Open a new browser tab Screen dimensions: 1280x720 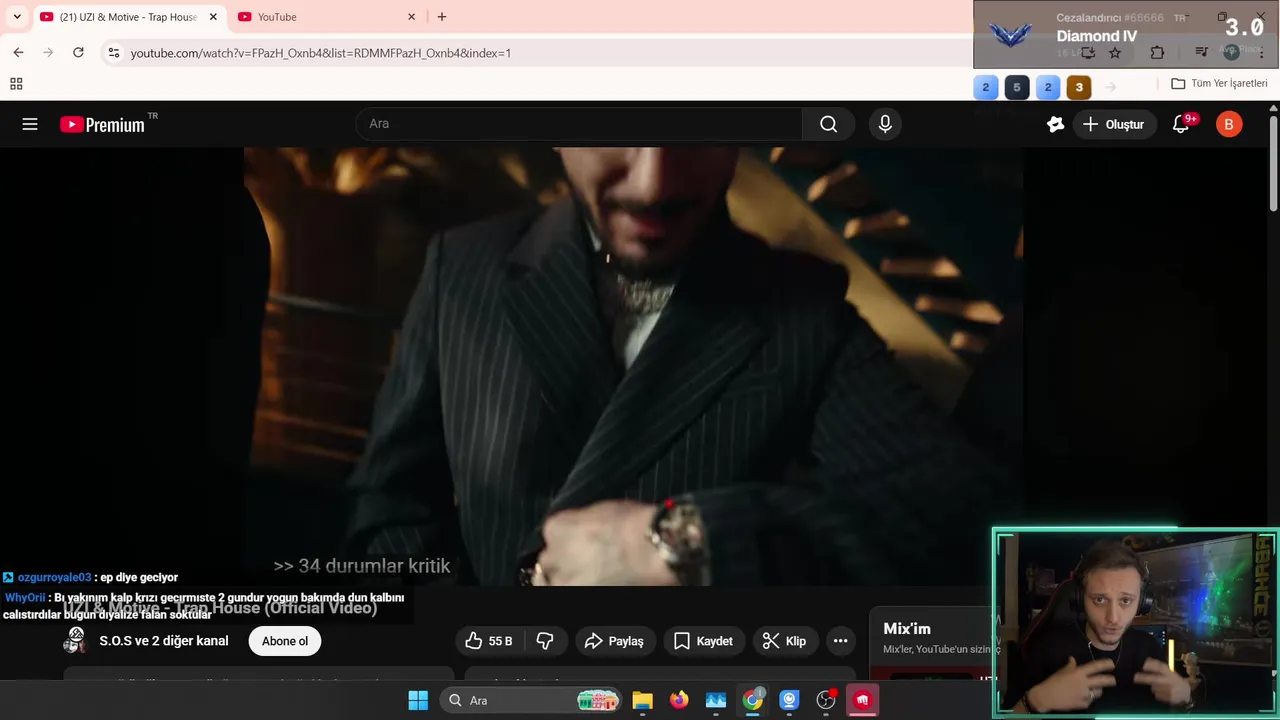click(442, 17)
